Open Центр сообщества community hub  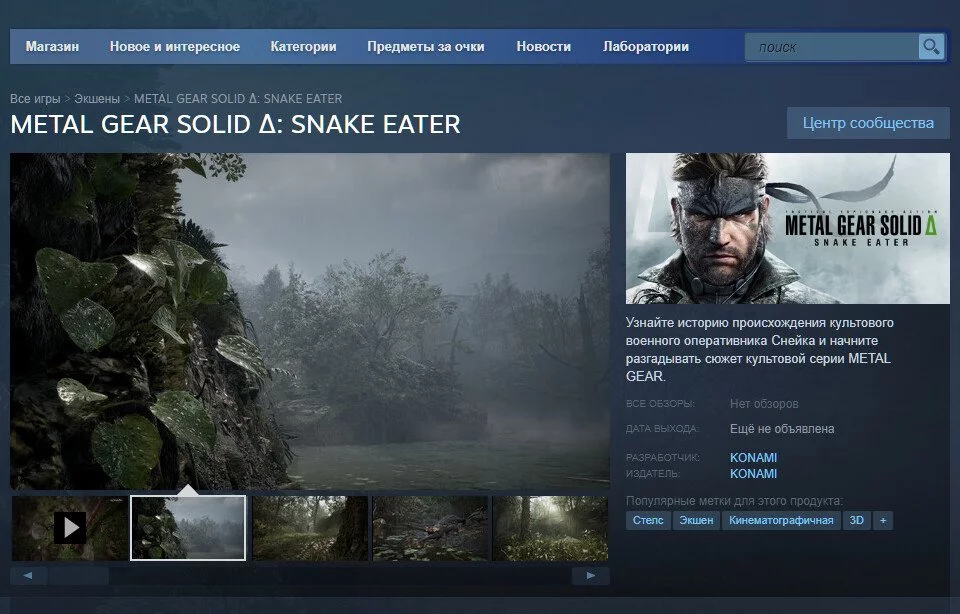coord(868,123)
